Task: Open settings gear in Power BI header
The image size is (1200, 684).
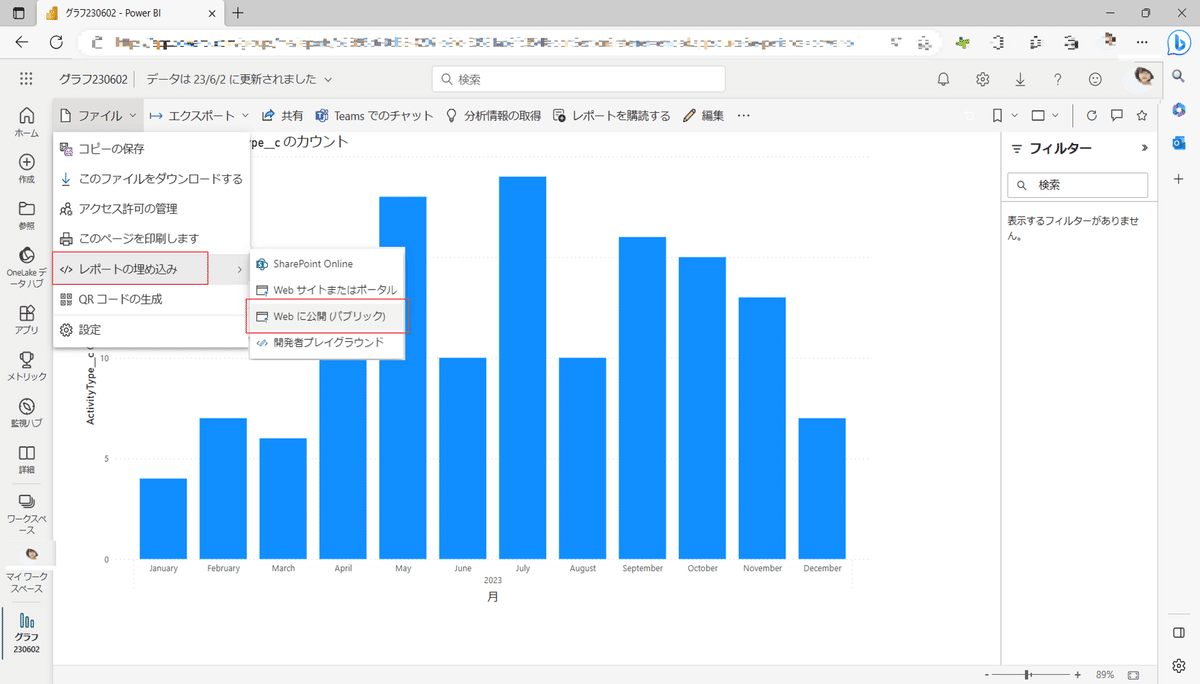Action: (x=983, y=79)
